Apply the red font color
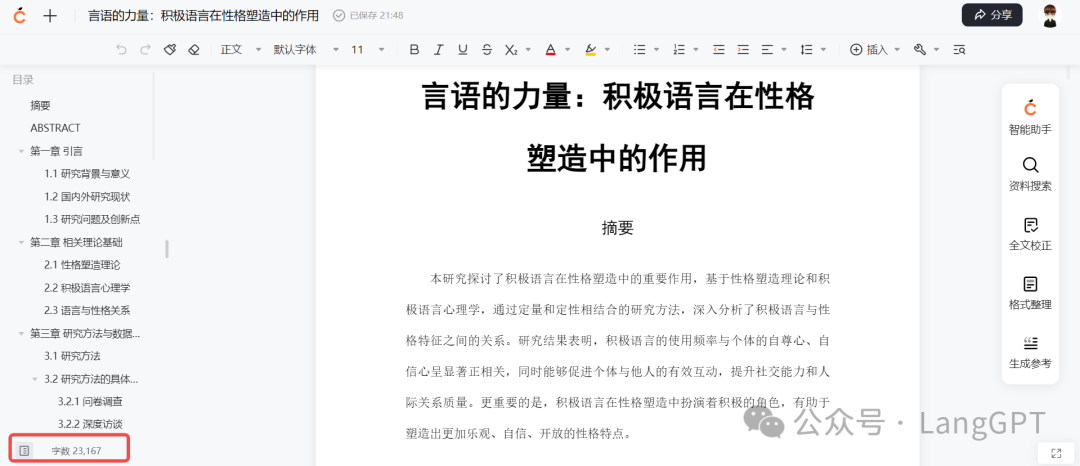This screenshot has width=1080, height=466. coord(550,50)
